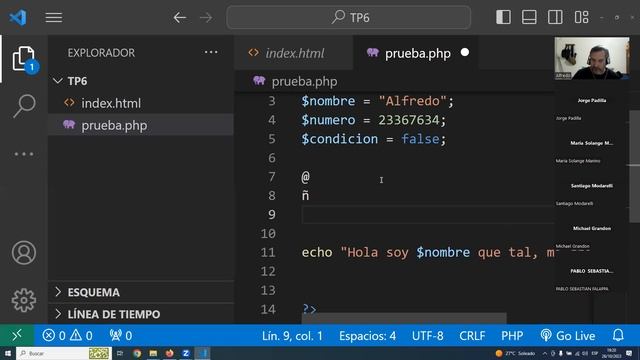Open the Search view in the activity bar
The image size is (640, 360).
pyautogui.click(x=24, y=105)
